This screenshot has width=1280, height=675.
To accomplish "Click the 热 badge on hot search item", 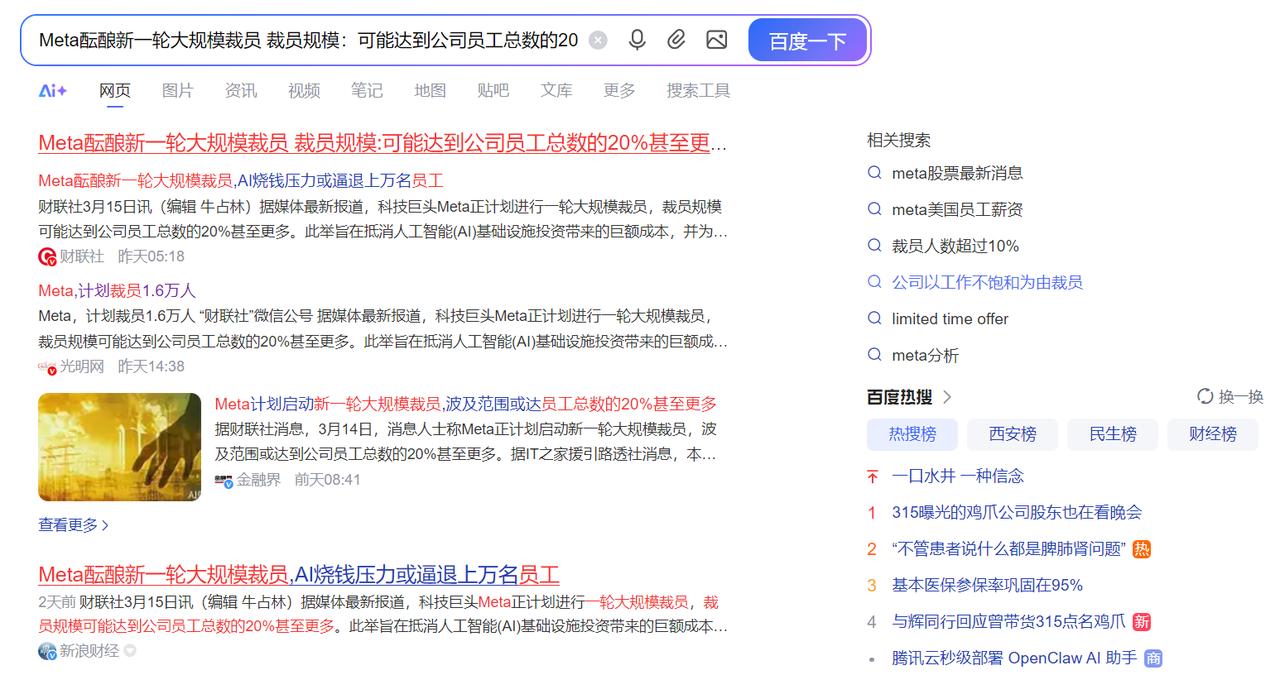I will click(x=1142, y=549).
